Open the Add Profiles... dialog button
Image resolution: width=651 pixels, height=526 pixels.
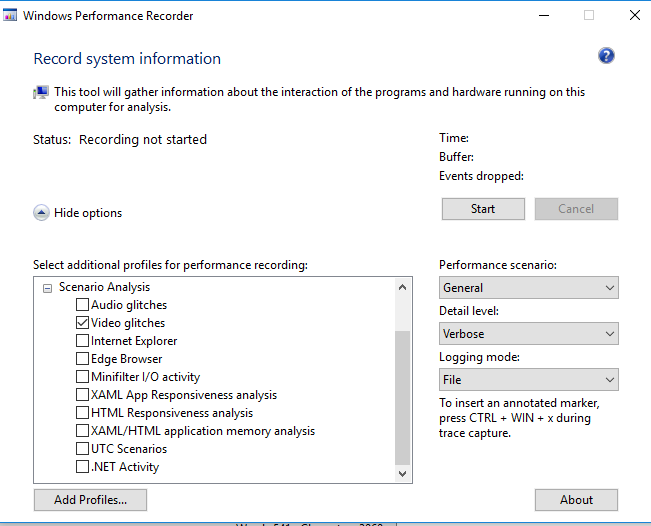(91, 500)
